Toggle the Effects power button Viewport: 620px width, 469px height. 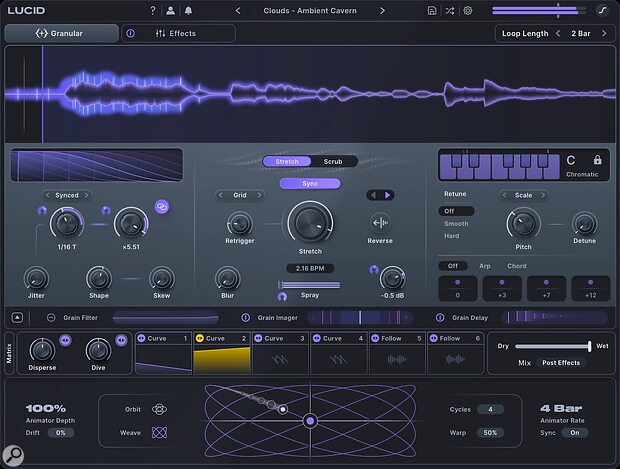(130, 34)
